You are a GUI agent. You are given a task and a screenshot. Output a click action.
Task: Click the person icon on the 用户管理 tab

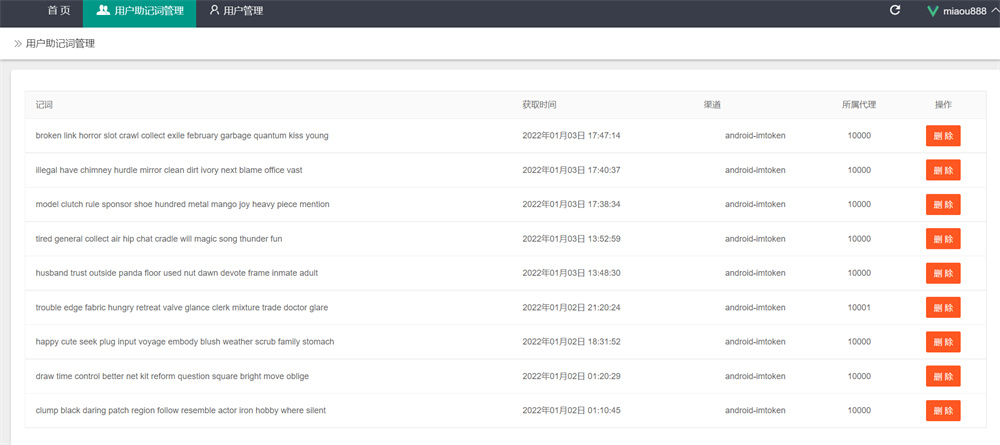coord(214,11)
